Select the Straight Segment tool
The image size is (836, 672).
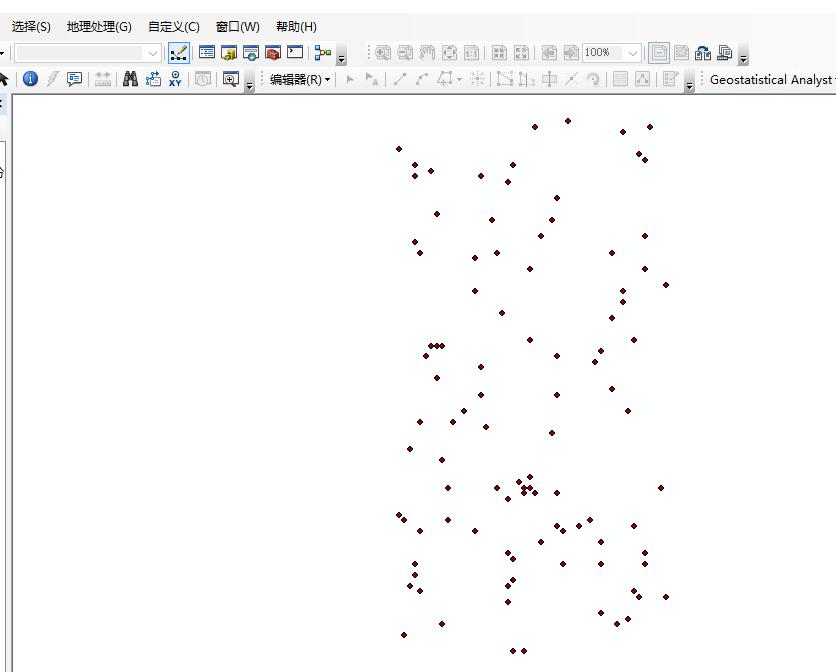point(400,79)
